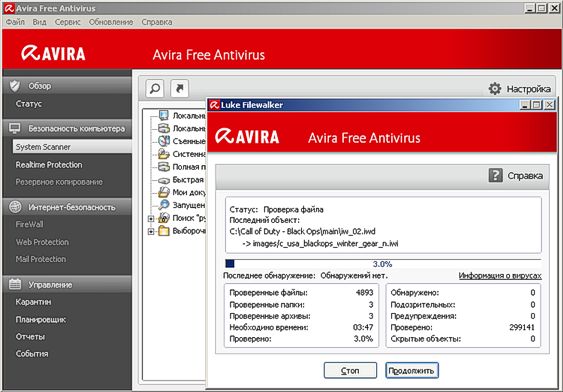Click the globe icon beside Интернет-безопасность
Viewport: 563px width, 392px height.
click(15, 207)
